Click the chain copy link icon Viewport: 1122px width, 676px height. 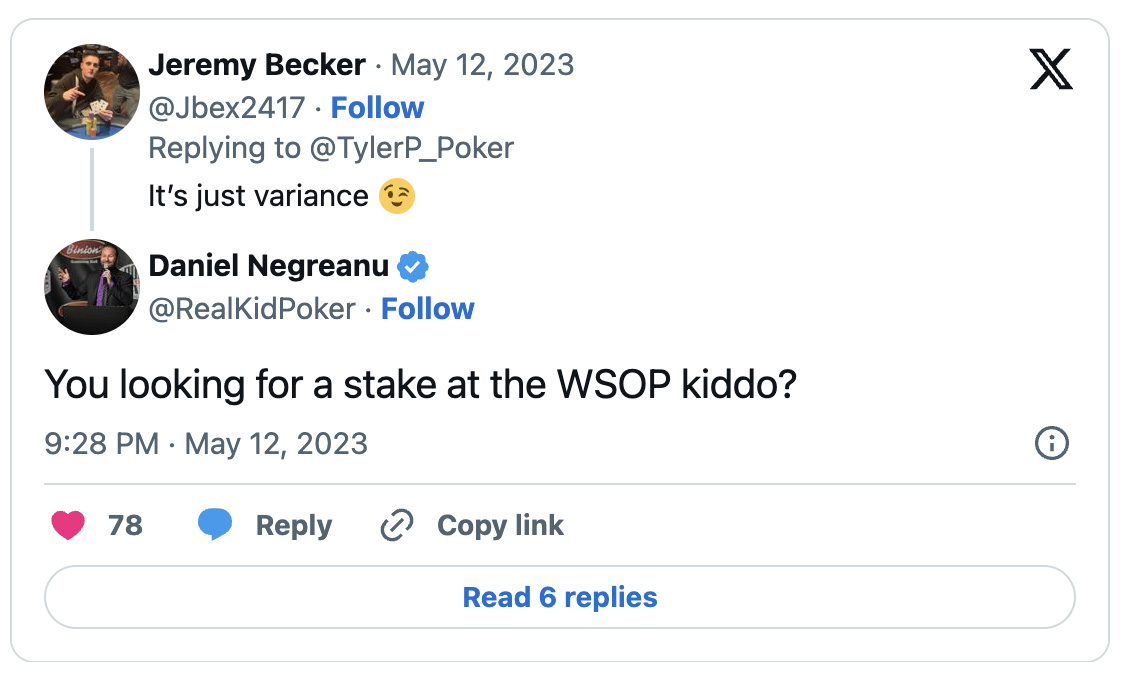(397, 525)
